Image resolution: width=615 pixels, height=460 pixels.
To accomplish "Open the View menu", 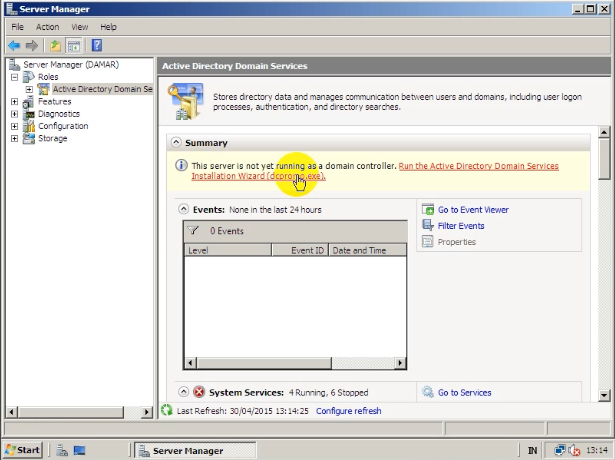I will tap(80, 27).
